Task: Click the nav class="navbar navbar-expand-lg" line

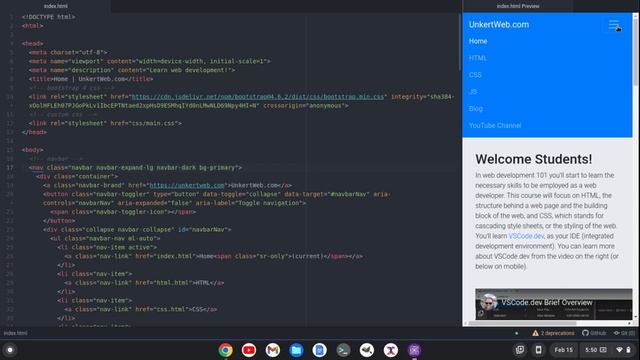Action: pyautogui.click(x=135, y=168)
